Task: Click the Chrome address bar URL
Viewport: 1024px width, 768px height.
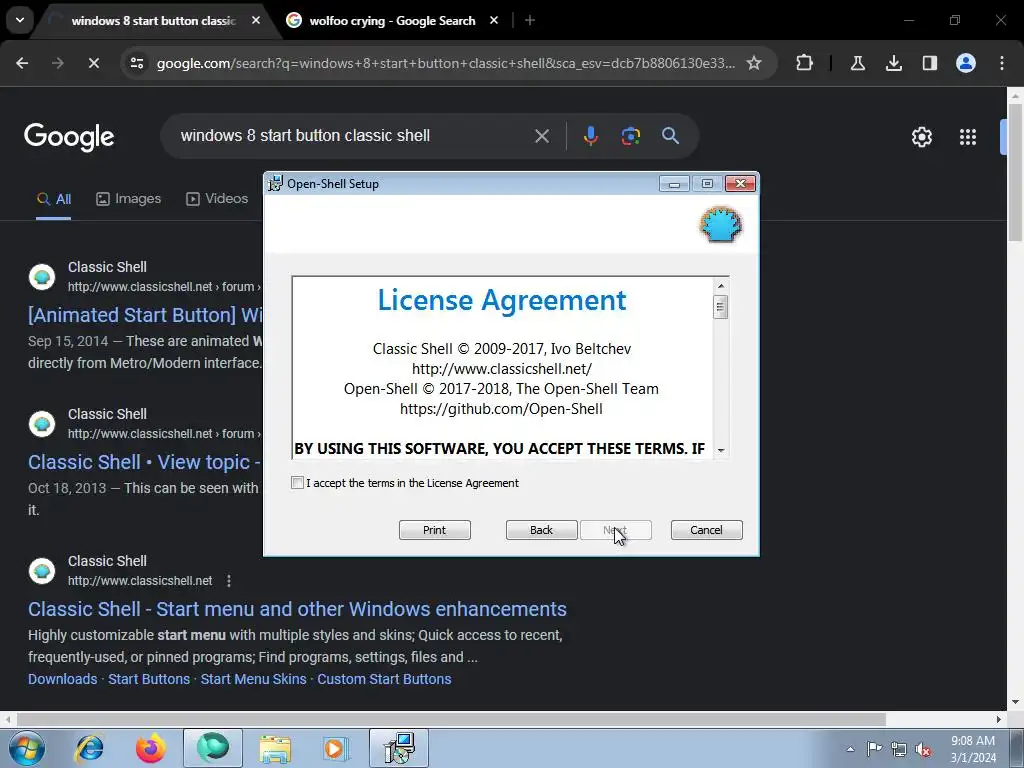Action: [445, 63]
